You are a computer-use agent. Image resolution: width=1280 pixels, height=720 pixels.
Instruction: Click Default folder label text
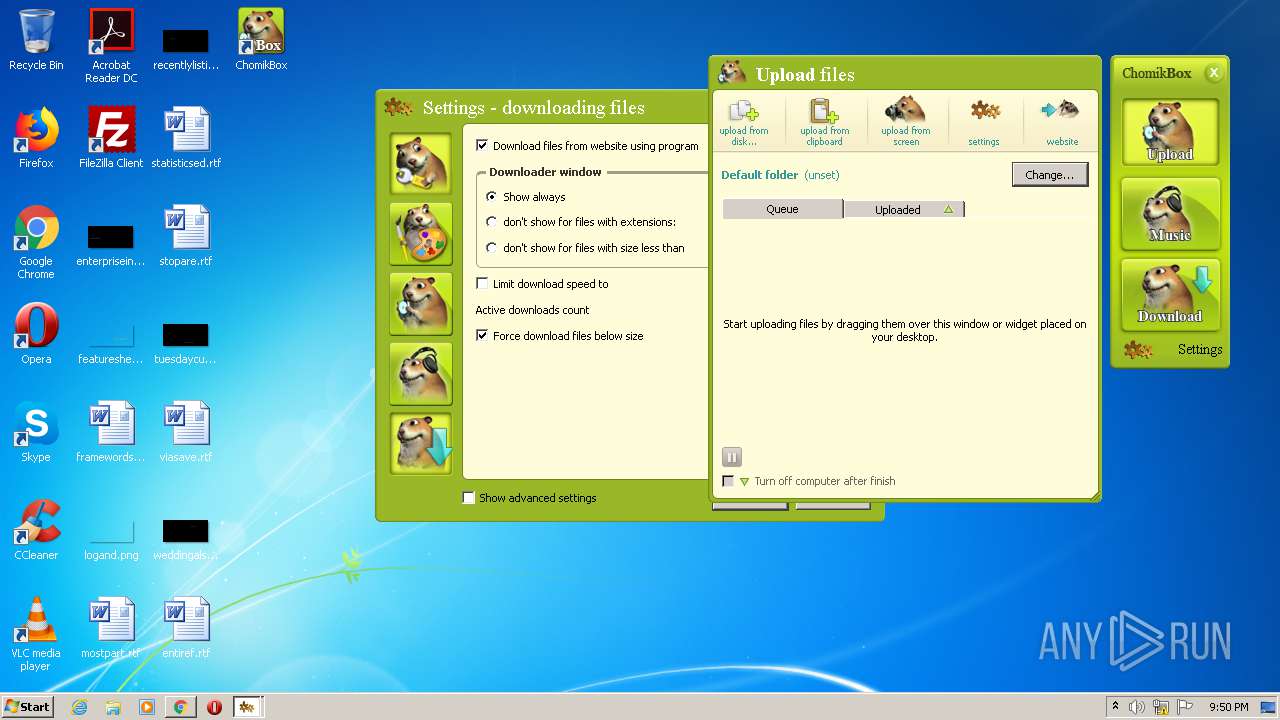tap(760, 175)
